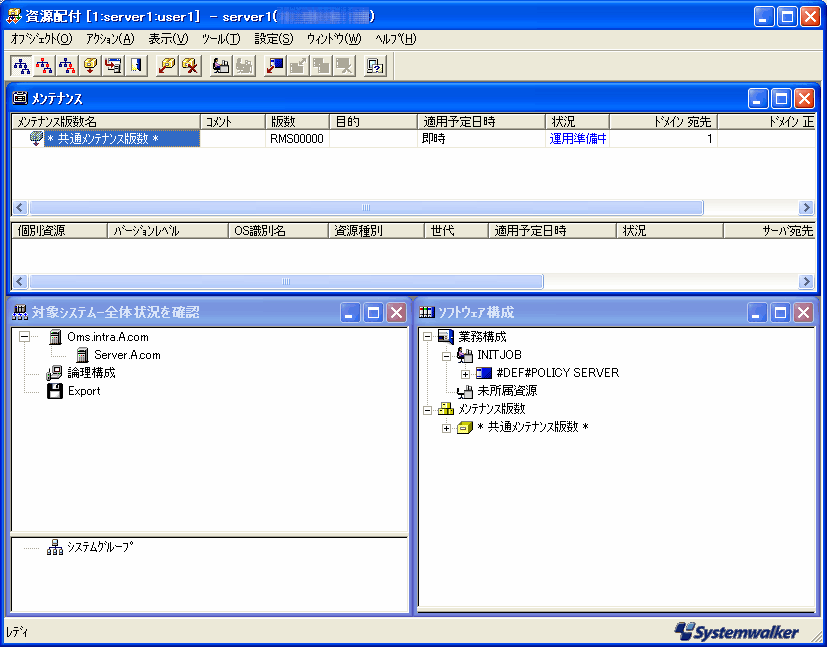This screenshot has width=827, height=647.
Task: Click the blue hierarchy tree toolbar icon
Action: pyautogui.click(x=21, y=66)
